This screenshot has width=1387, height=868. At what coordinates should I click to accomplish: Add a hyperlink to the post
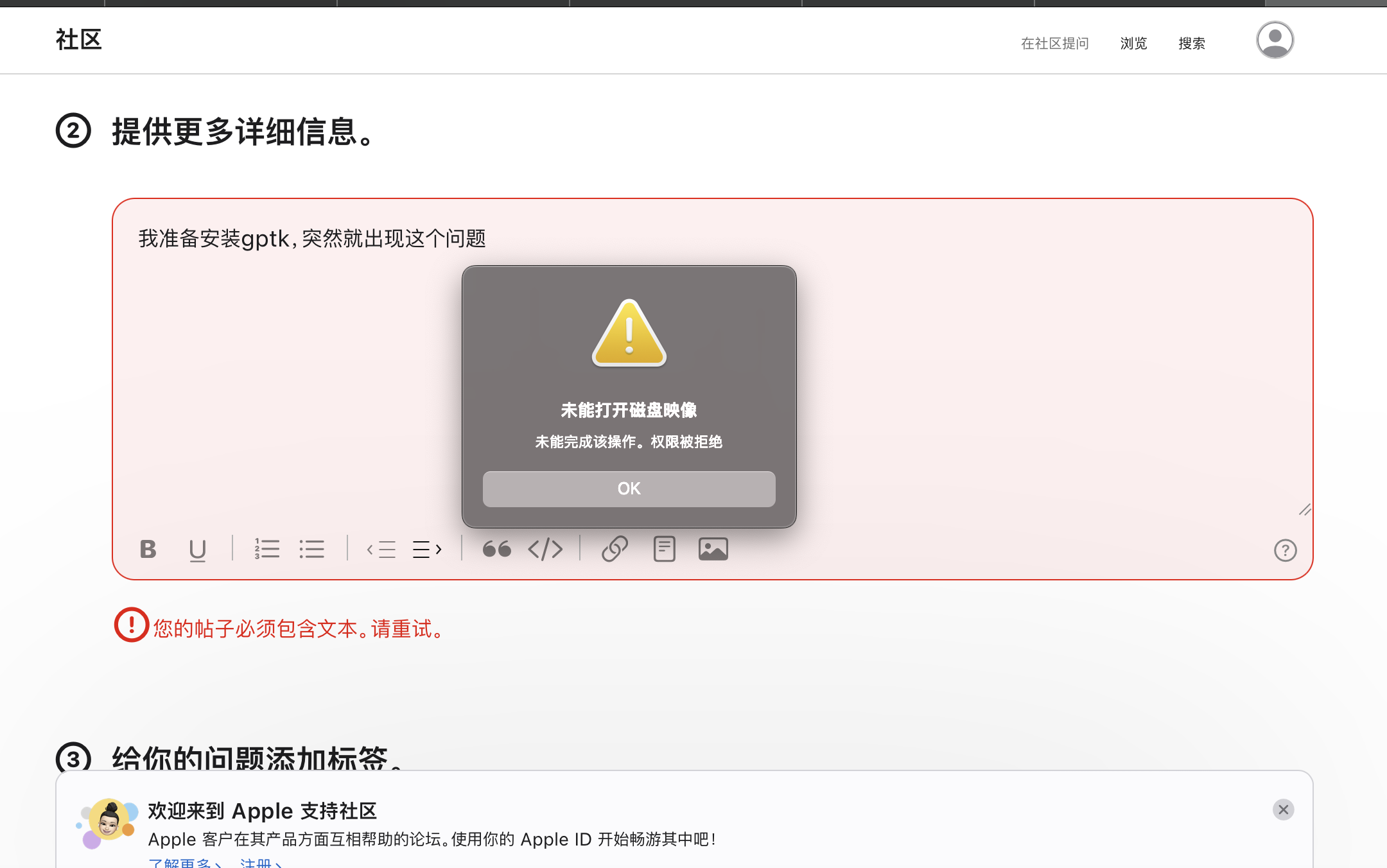[x=615, y=550]
